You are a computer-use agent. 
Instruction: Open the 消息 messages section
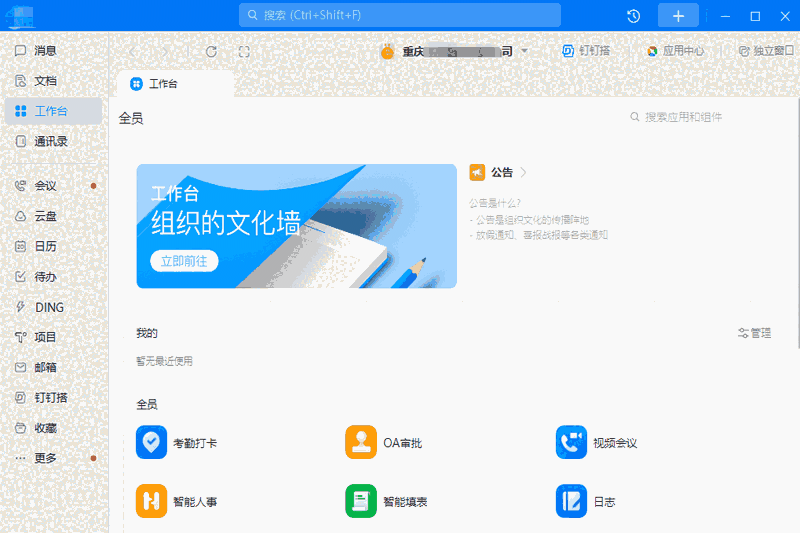coord(45,50)
